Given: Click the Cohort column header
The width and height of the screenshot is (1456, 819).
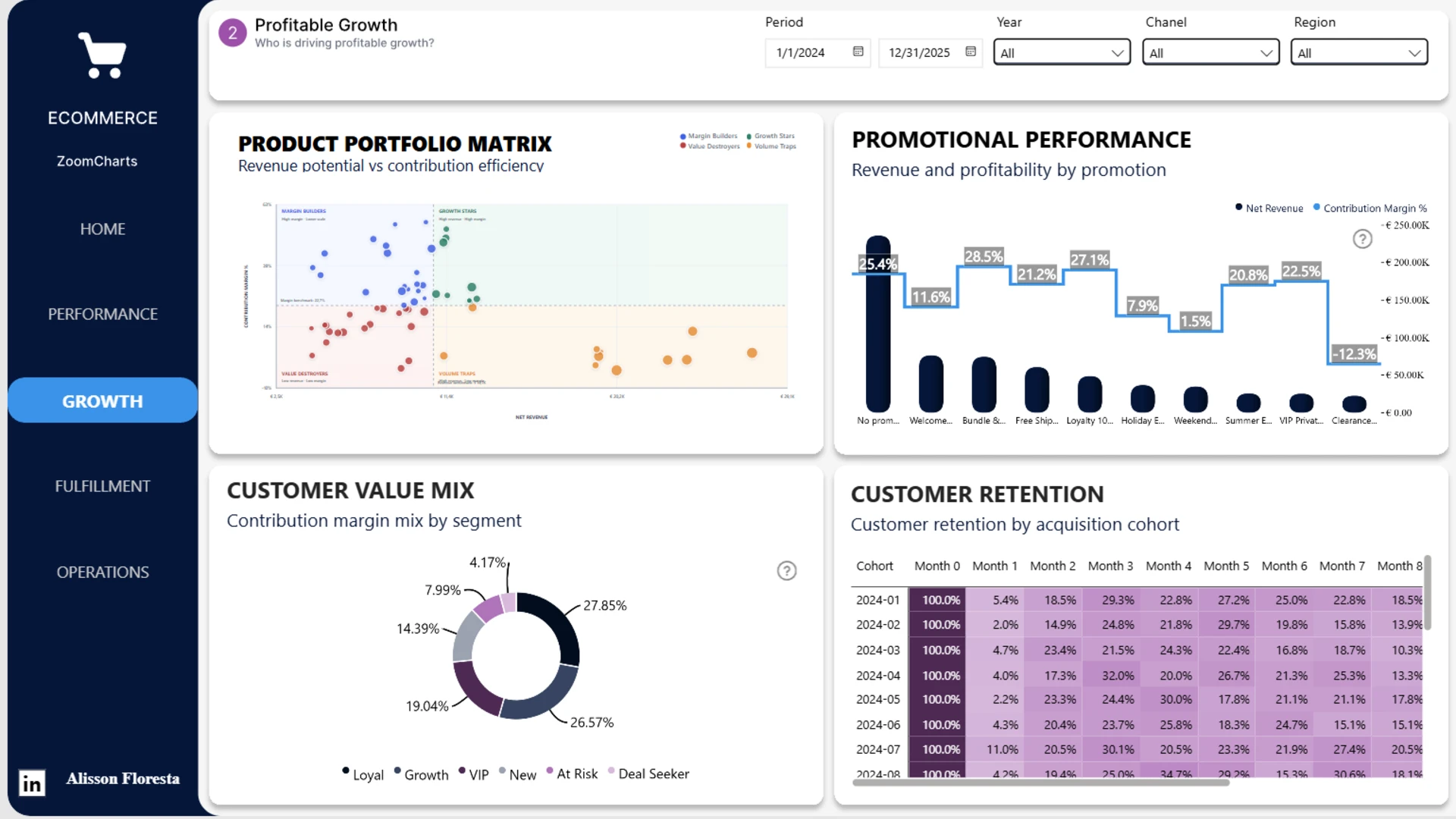Looking at the screenshot, I should coord(874,566).
